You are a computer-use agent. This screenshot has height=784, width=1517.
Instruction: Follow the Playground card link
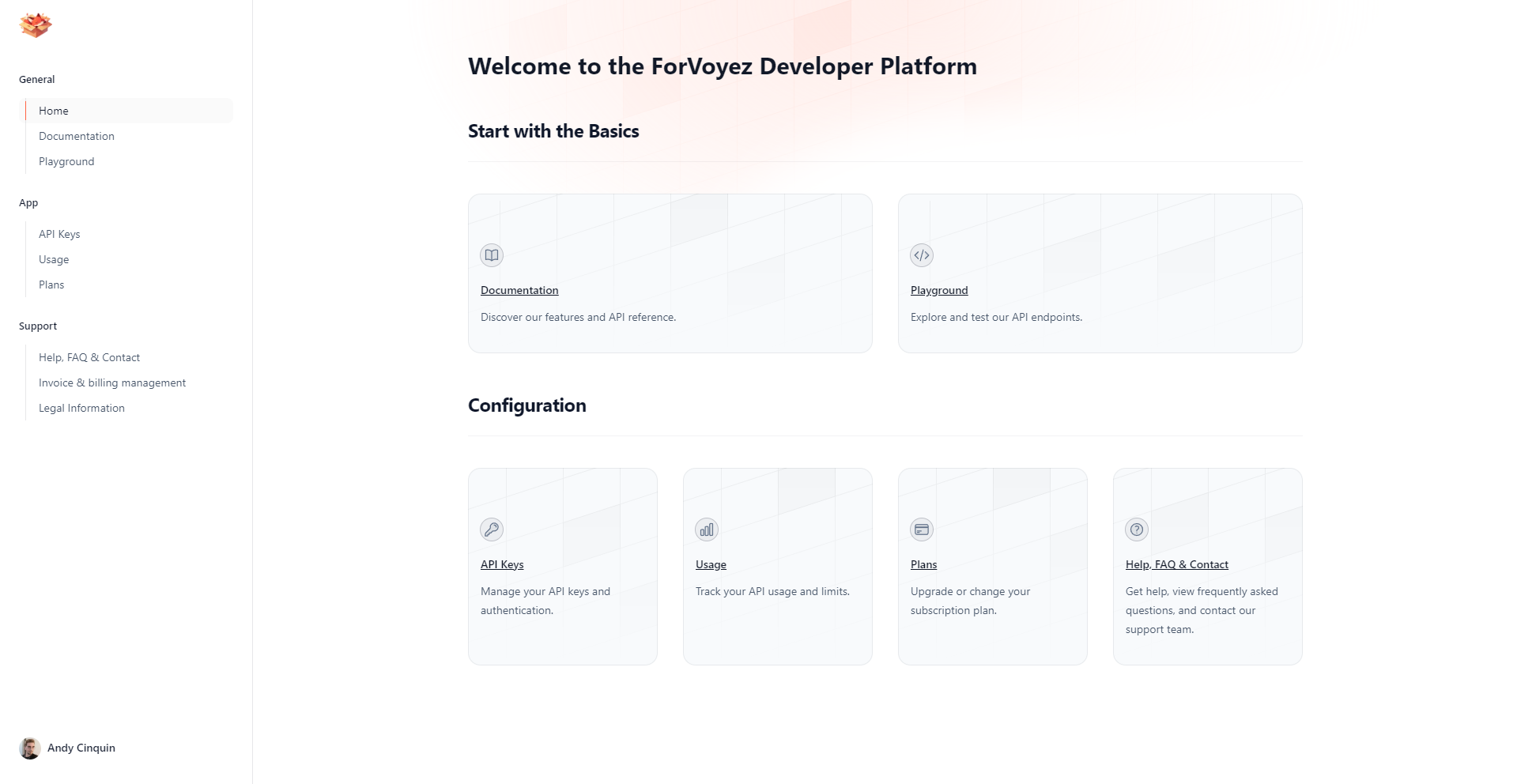pyautogui.click(x=939, y=290)
